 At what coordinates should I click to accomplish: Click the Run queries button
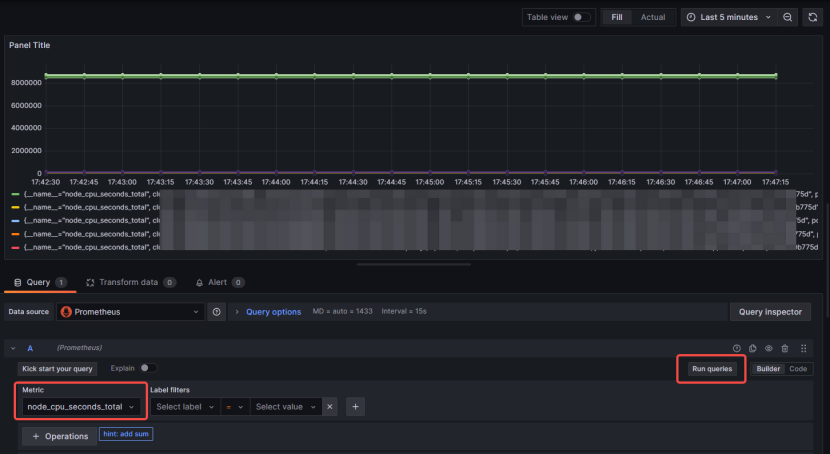(712, 369)
